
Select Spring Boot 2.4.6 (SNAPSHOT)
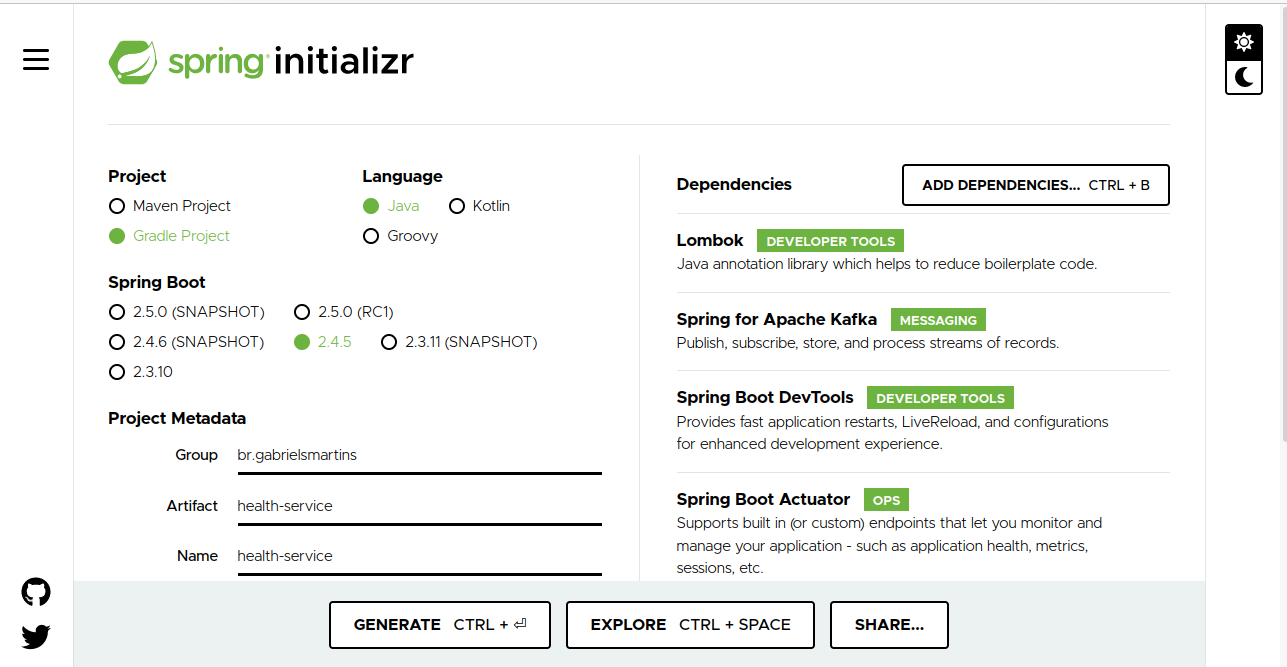pyautogui.click(x=187, y=342)
